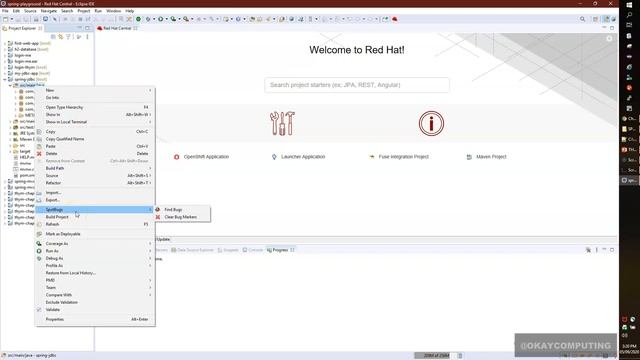Image resolution: width=640 pixels, height=360 pixels.
Task: Open Project Explorer filter icon
Action: click(x=68, y=37)
